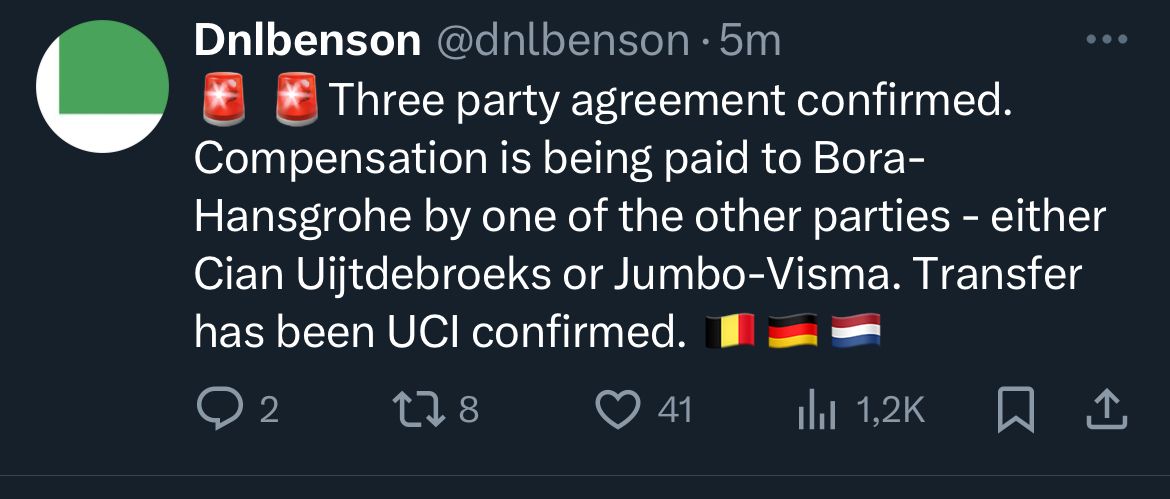Viewport: 1170px width, 499px height.
Task: Click the reply count 2
Action: point(267,411)
